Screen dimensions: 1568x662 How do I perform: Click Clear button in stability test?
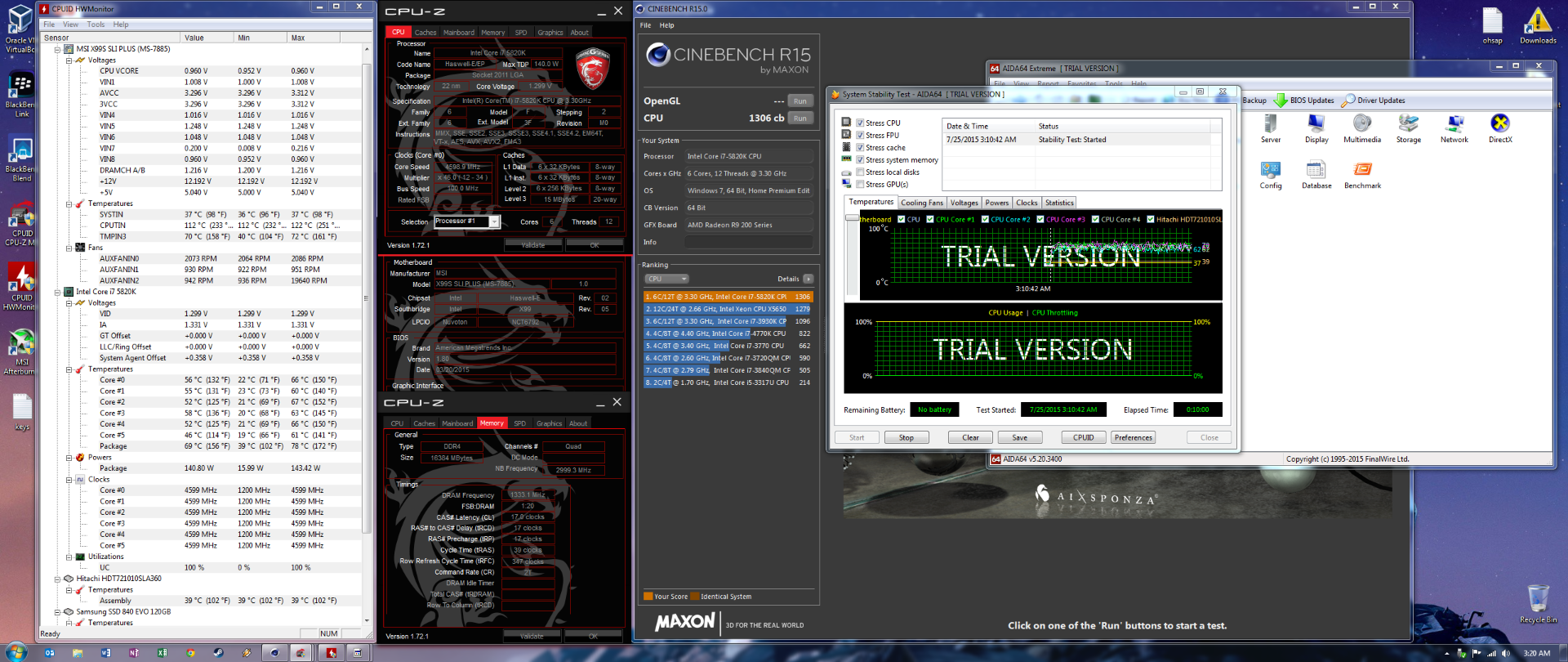[970, 438]
